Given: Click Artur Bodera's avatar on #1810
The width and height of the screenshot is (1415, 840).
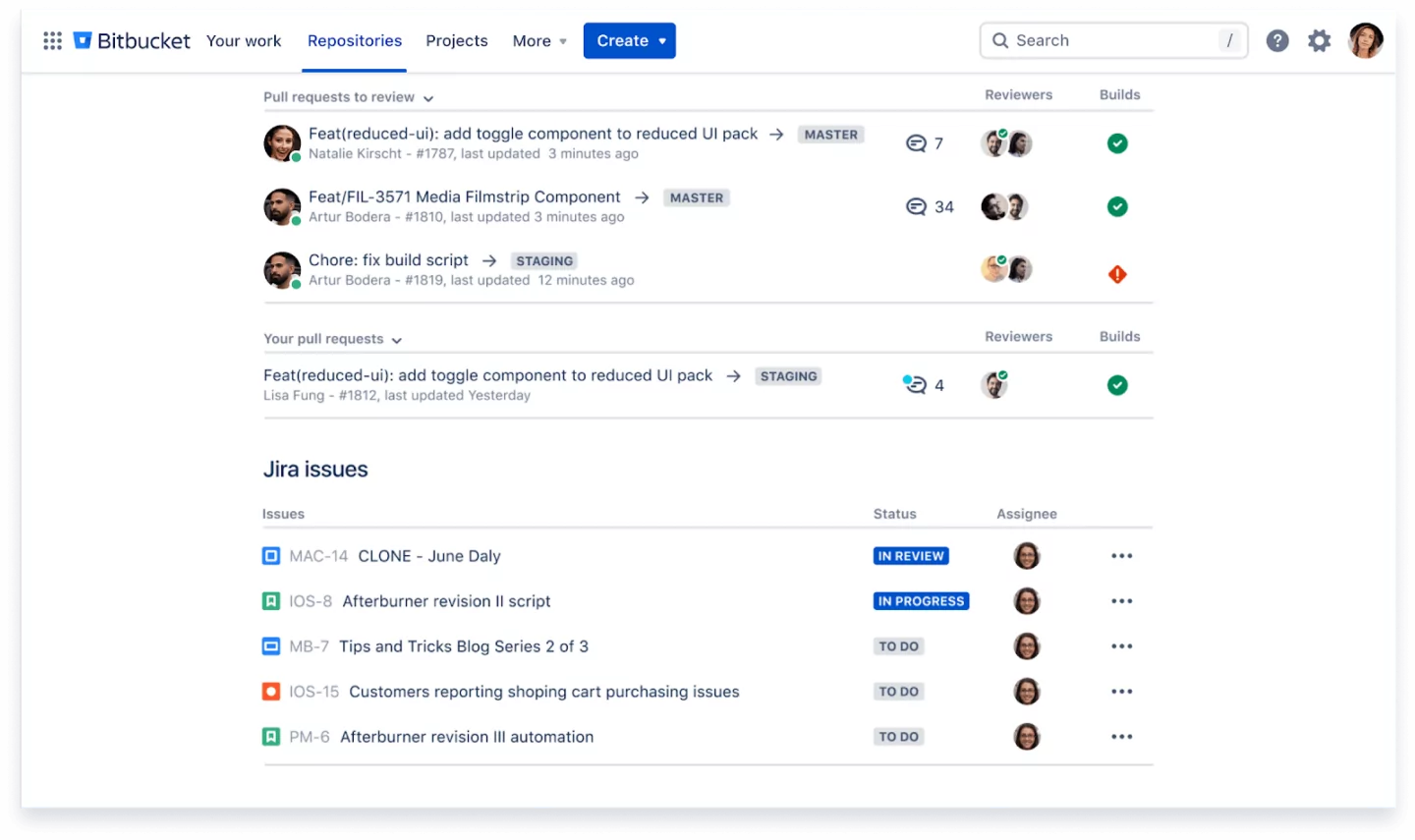Looking at the screenshot, I should (x=282, y=206).
